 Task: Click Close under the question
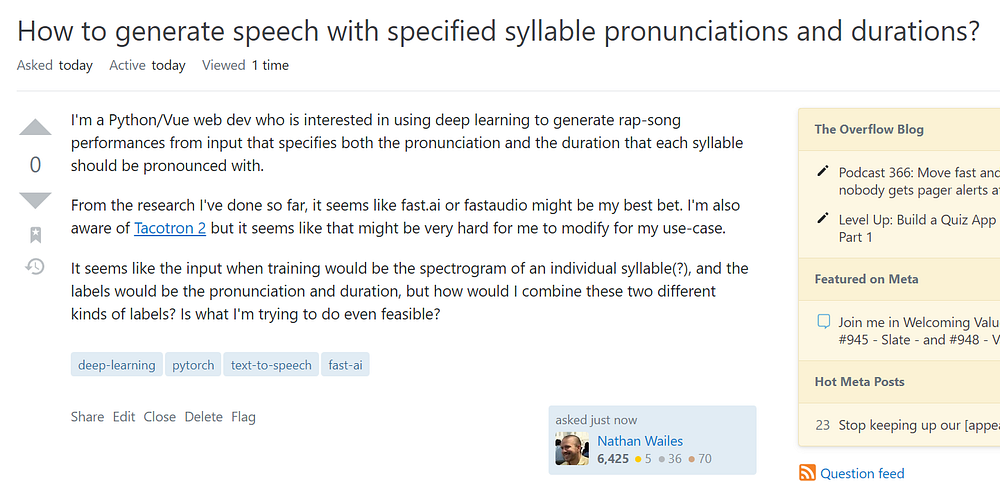[x=159, y=416]
